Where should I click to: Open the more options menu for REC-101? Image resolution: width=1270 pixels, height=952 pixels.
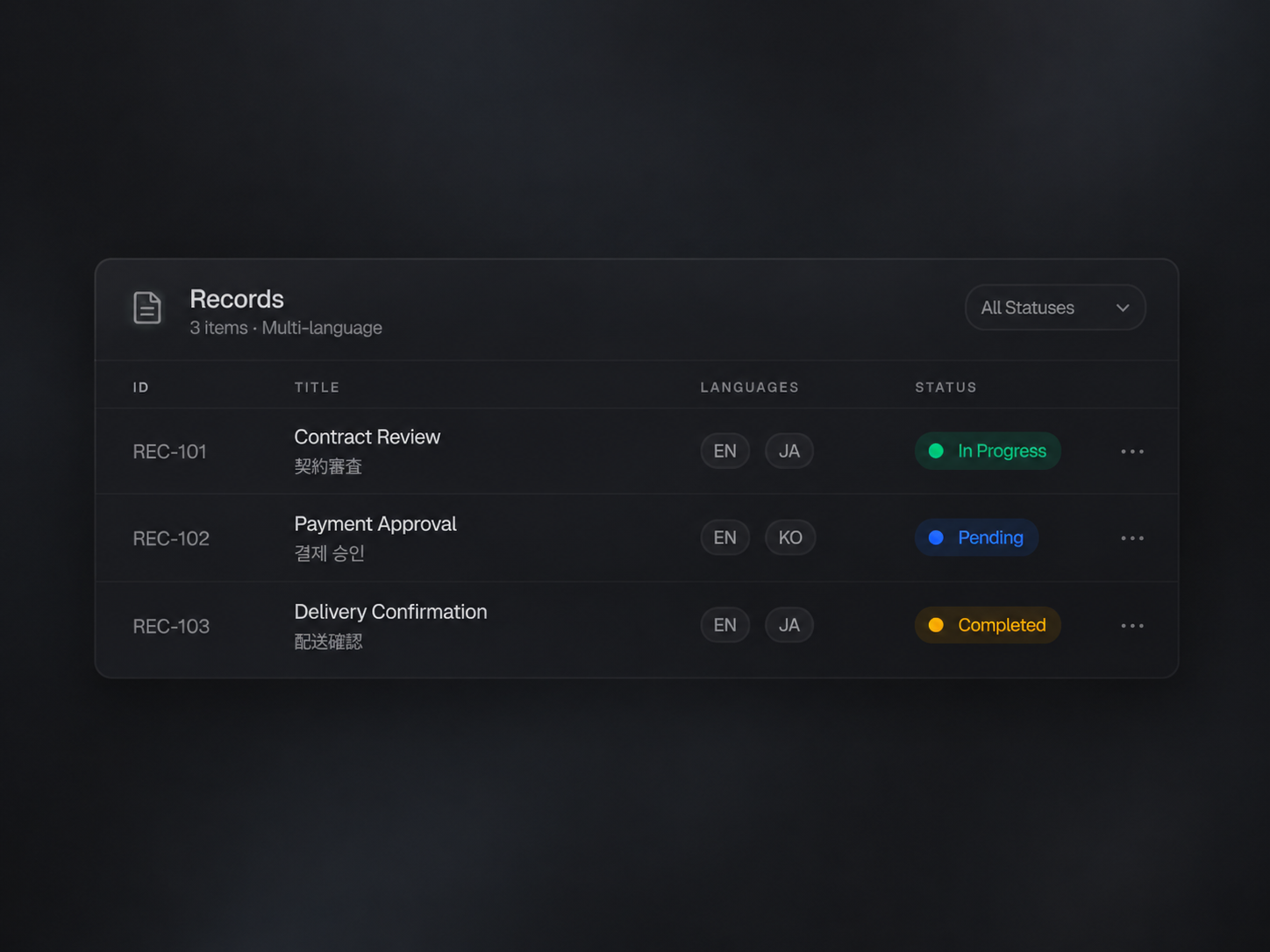[x=1132, y=451]
